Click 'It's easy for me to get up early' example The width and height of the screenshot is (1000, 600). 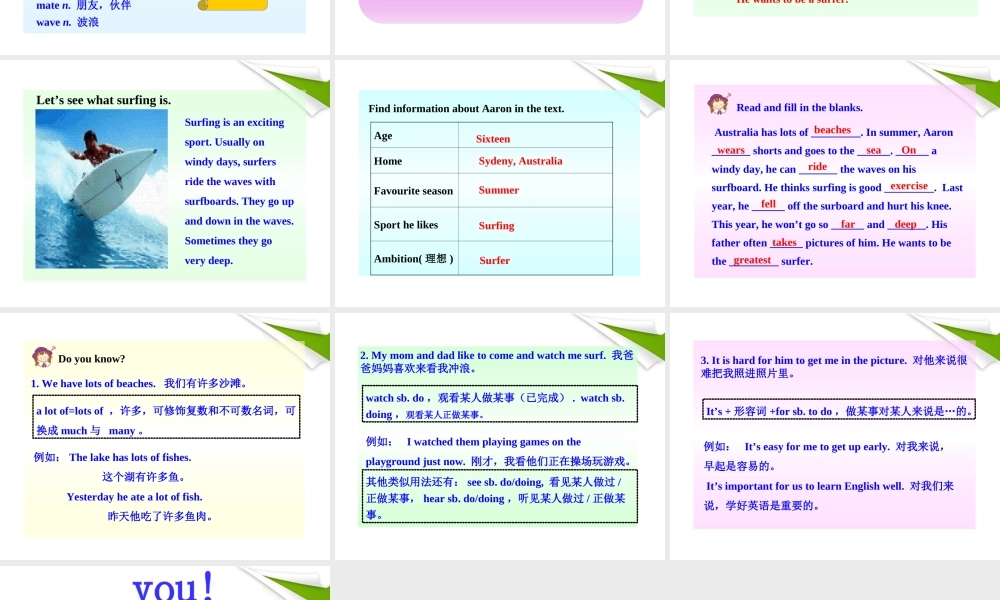(x=816, y=446)
